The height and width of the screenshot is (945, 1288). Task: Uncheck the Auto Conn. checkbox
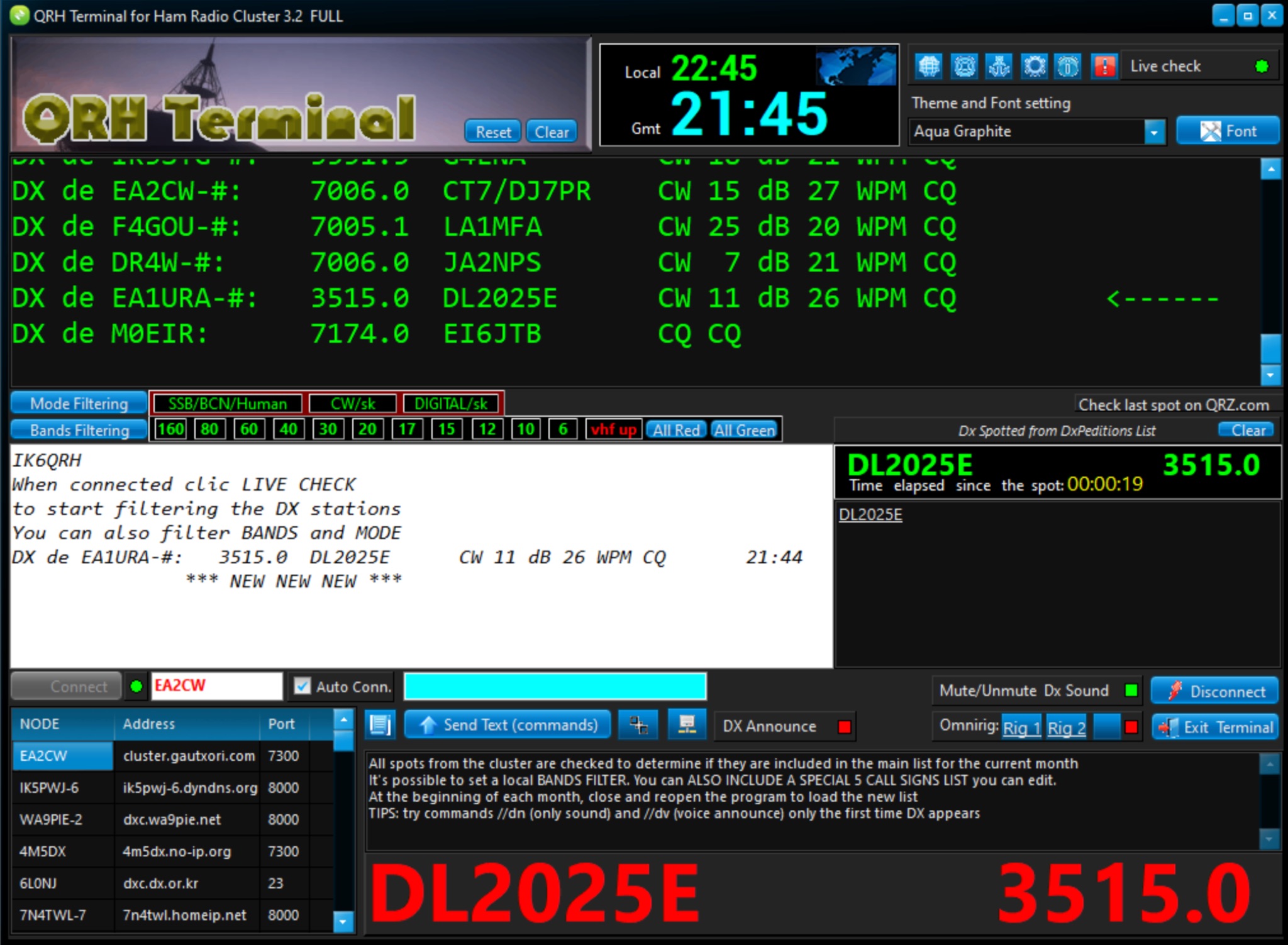click(x=301, y=687)
